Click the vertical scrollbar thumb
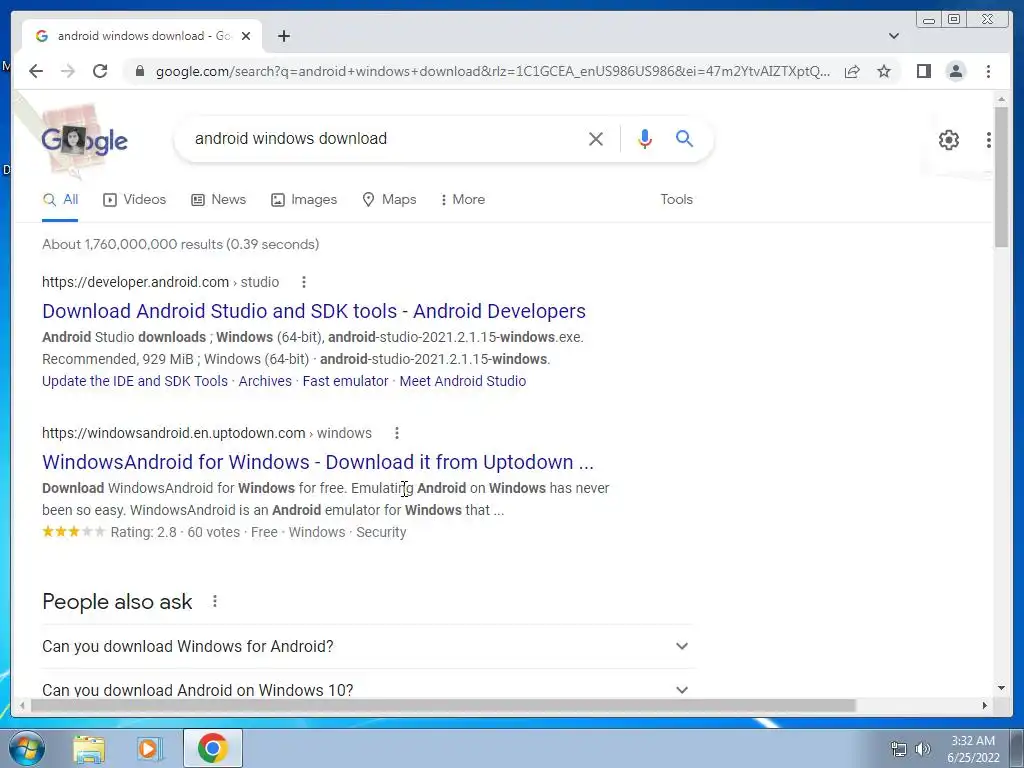 click(1001, 176)
